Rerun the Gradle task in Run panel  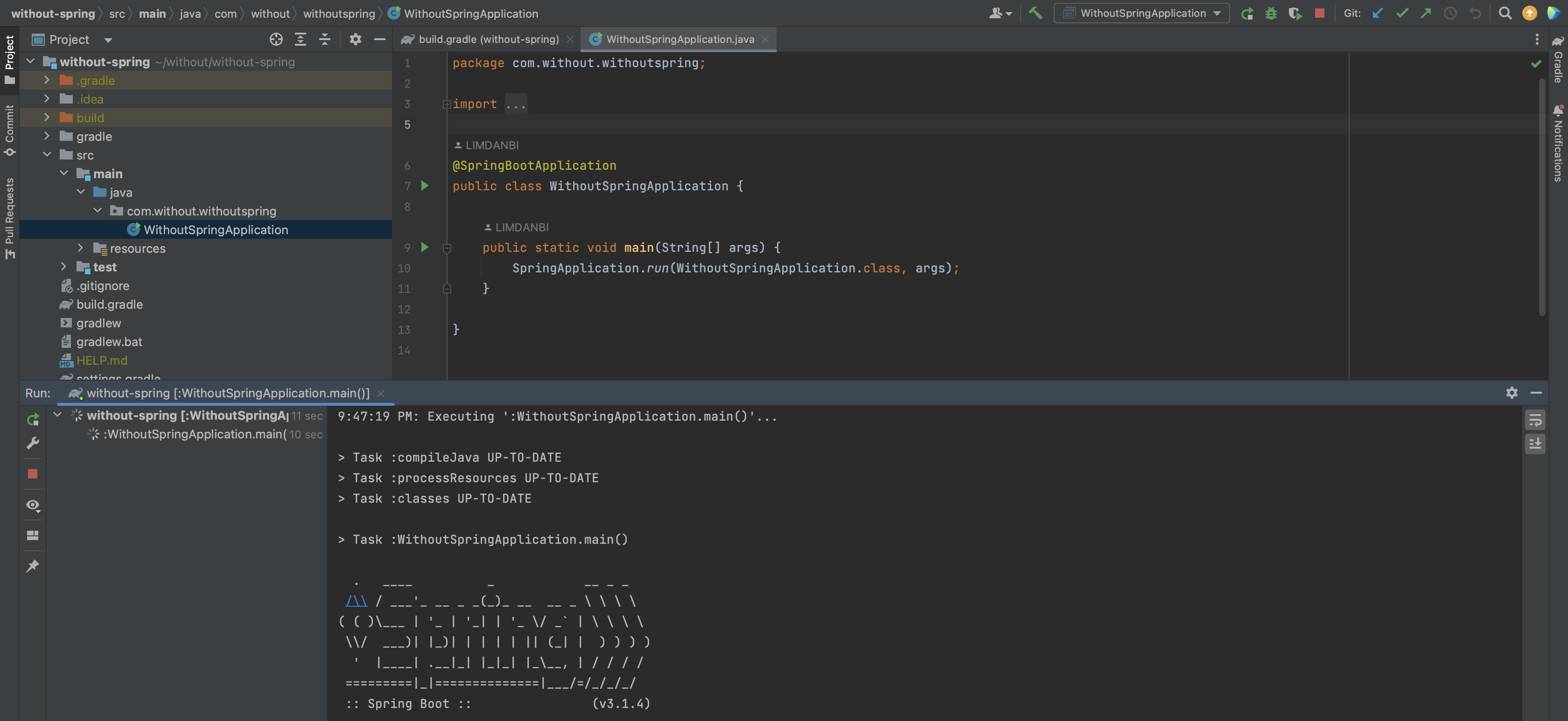[33, 420]
